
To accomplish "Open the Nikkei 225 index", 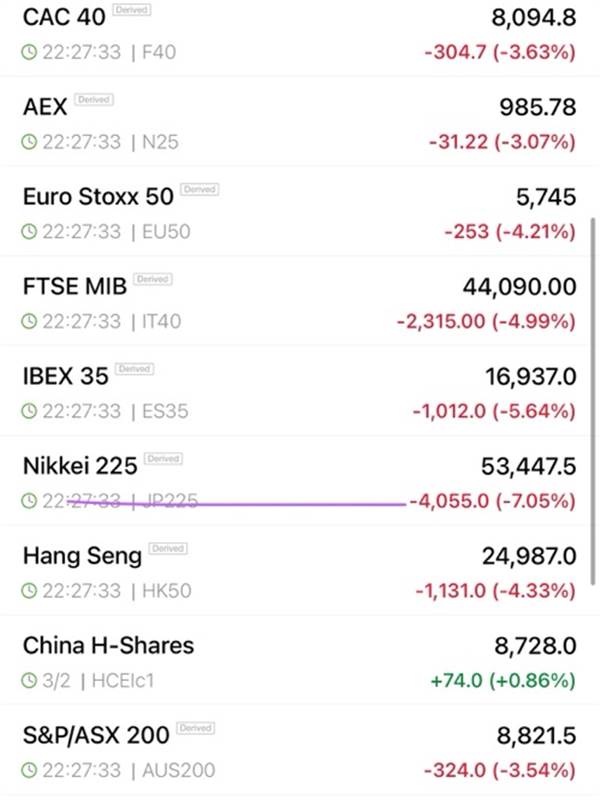I will 79,466.
